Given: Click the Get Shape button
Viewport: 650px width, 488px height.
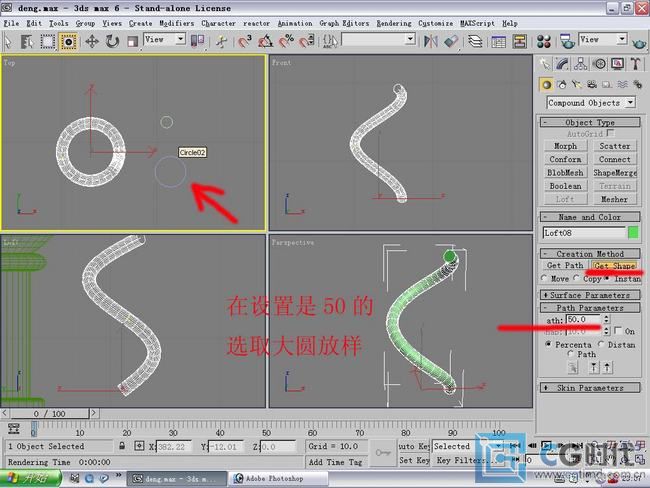Looking at the screenshot, I should pos(614,266).
